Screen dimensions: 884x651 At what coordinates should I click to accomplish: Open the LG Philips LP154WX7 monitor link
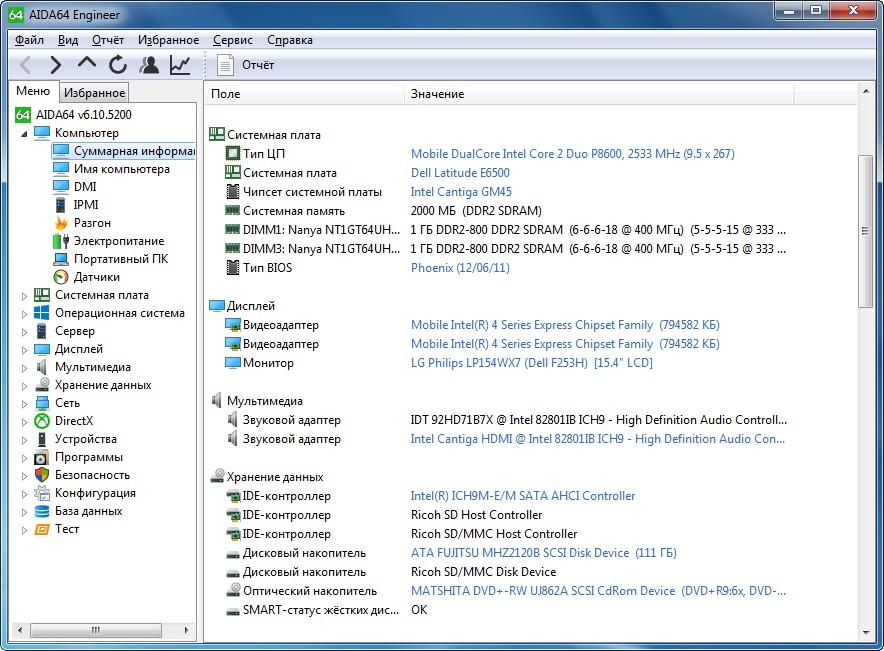click(x=531, y=363)
